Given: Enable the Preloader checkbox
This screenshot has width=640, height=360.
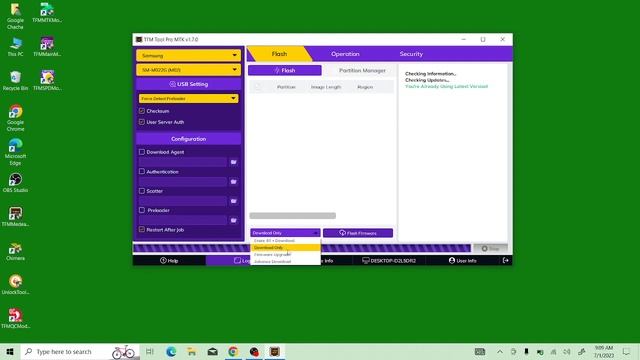Looking at the screenshot, I should click(142, 210).
